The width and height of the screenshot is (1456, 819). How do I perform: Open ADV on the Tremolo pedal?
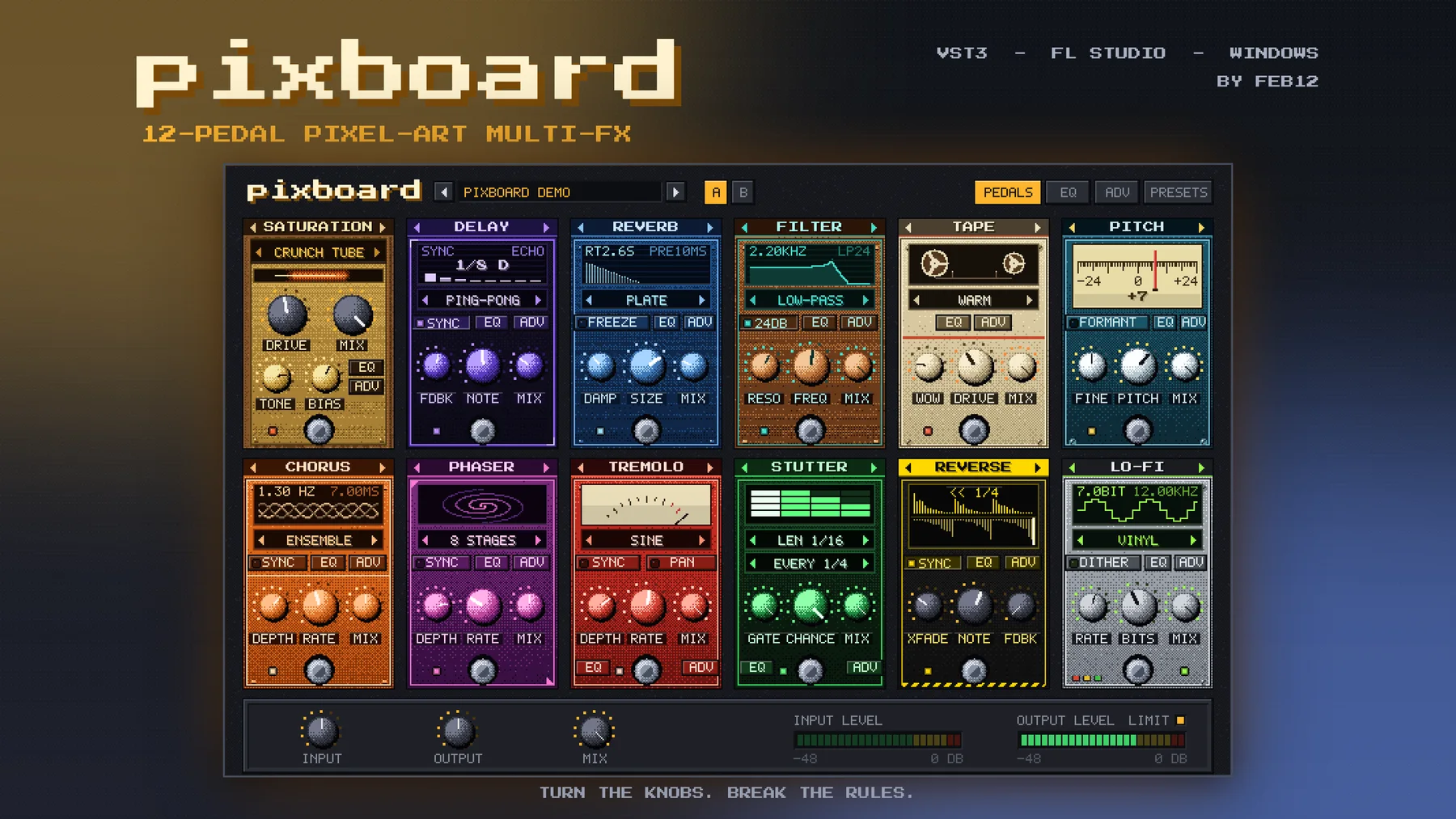pos(700,667)
